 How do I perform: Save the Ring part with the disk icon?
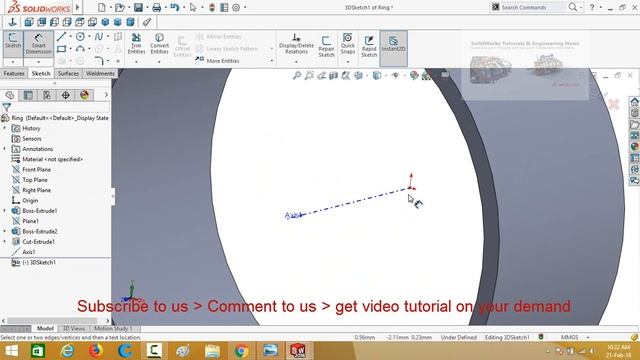[138, 7]
